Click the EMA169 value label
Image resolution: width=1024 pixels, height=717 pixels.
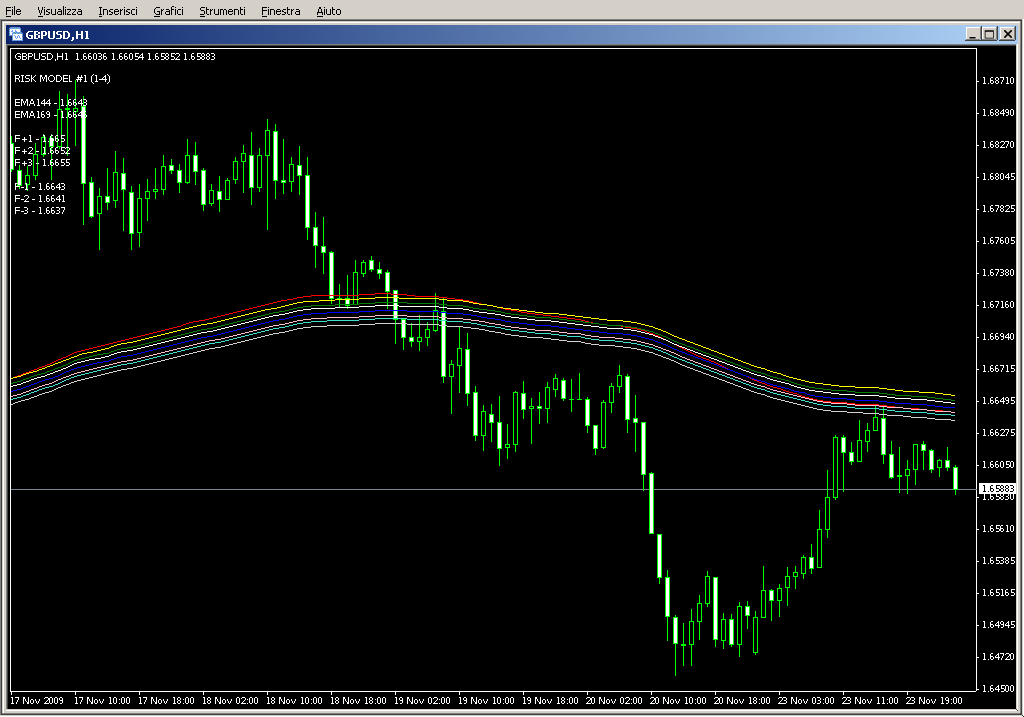click(50, 114)
